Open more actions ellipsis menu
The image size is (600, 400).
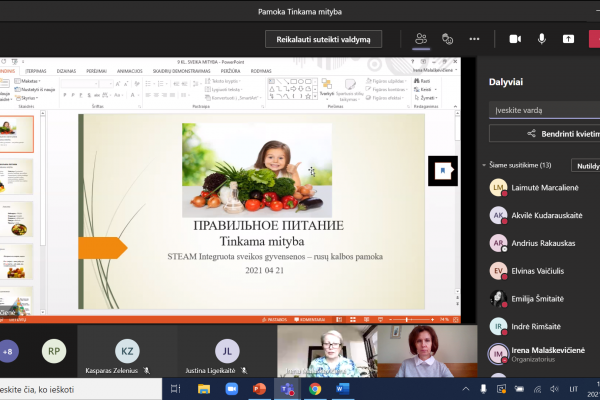coord(474,39)
